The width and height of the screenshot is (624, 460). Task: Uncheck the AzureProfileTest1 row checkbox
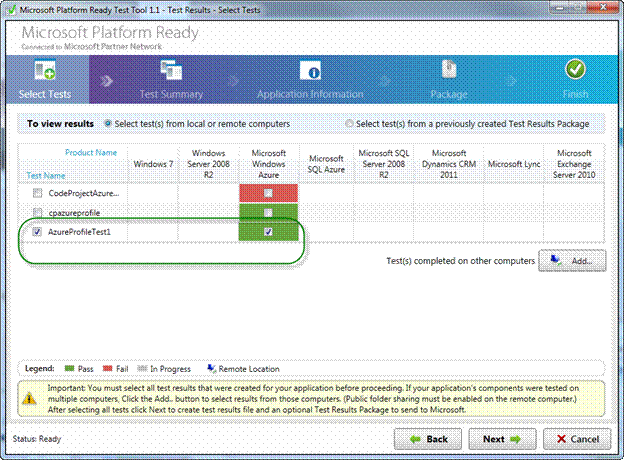coord(37,231)
